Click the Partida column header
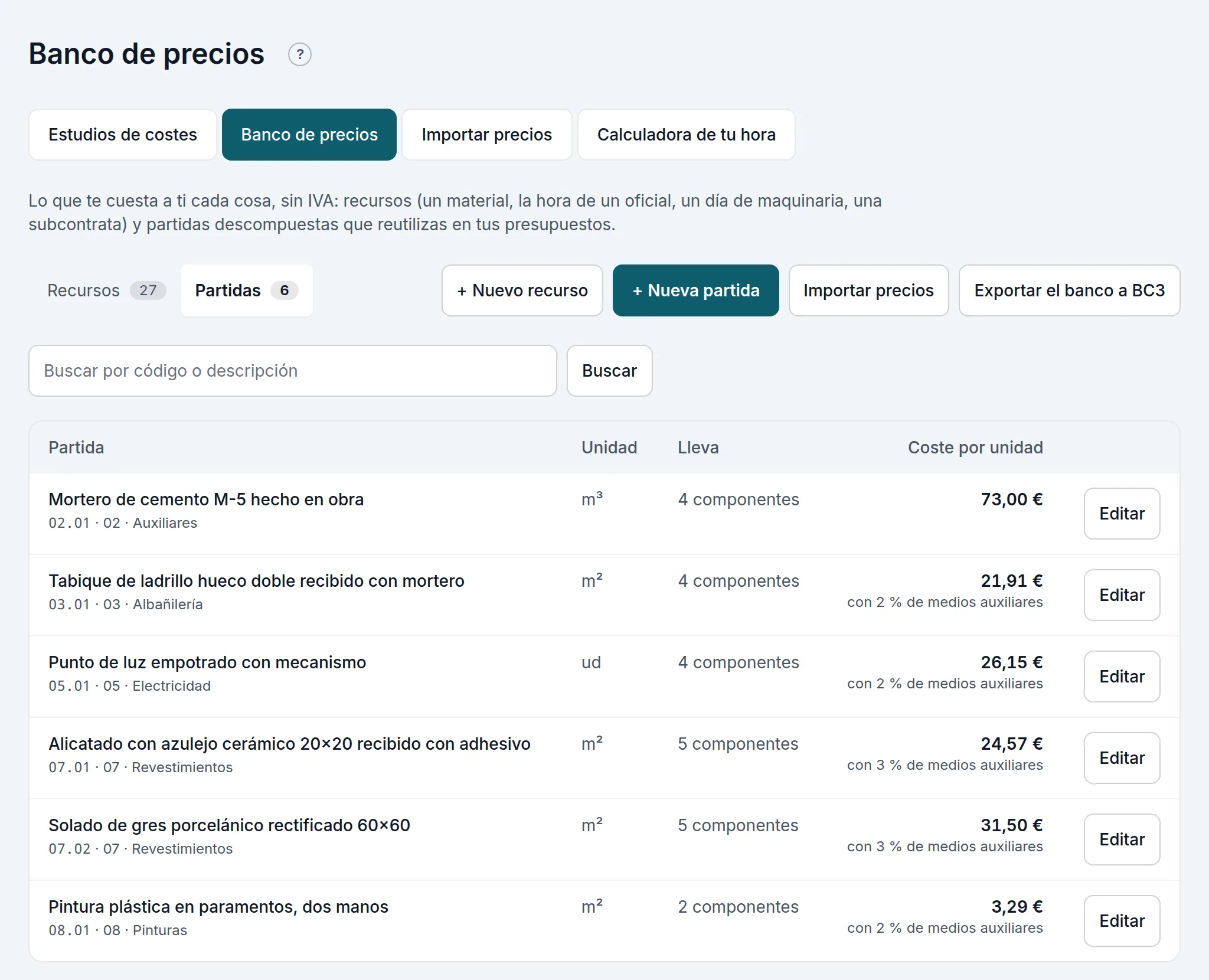The height and width of the screenshot is (980, 1209). tap(76, 447)
